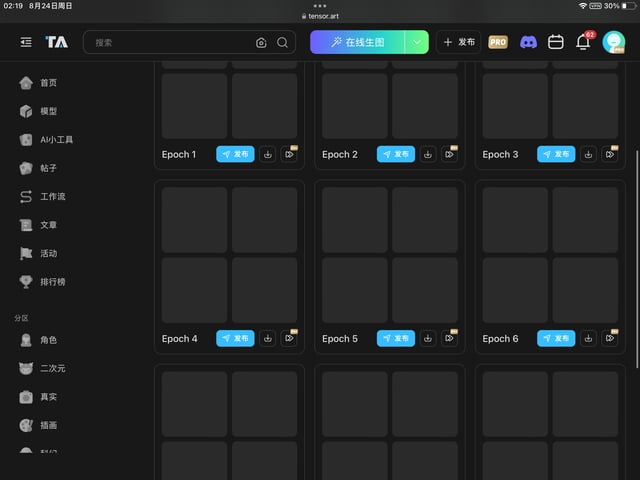The height and width of the screenshot is (480, 640).
Task: Open the Tensor.Art TA logo
Action: point(56,42)
